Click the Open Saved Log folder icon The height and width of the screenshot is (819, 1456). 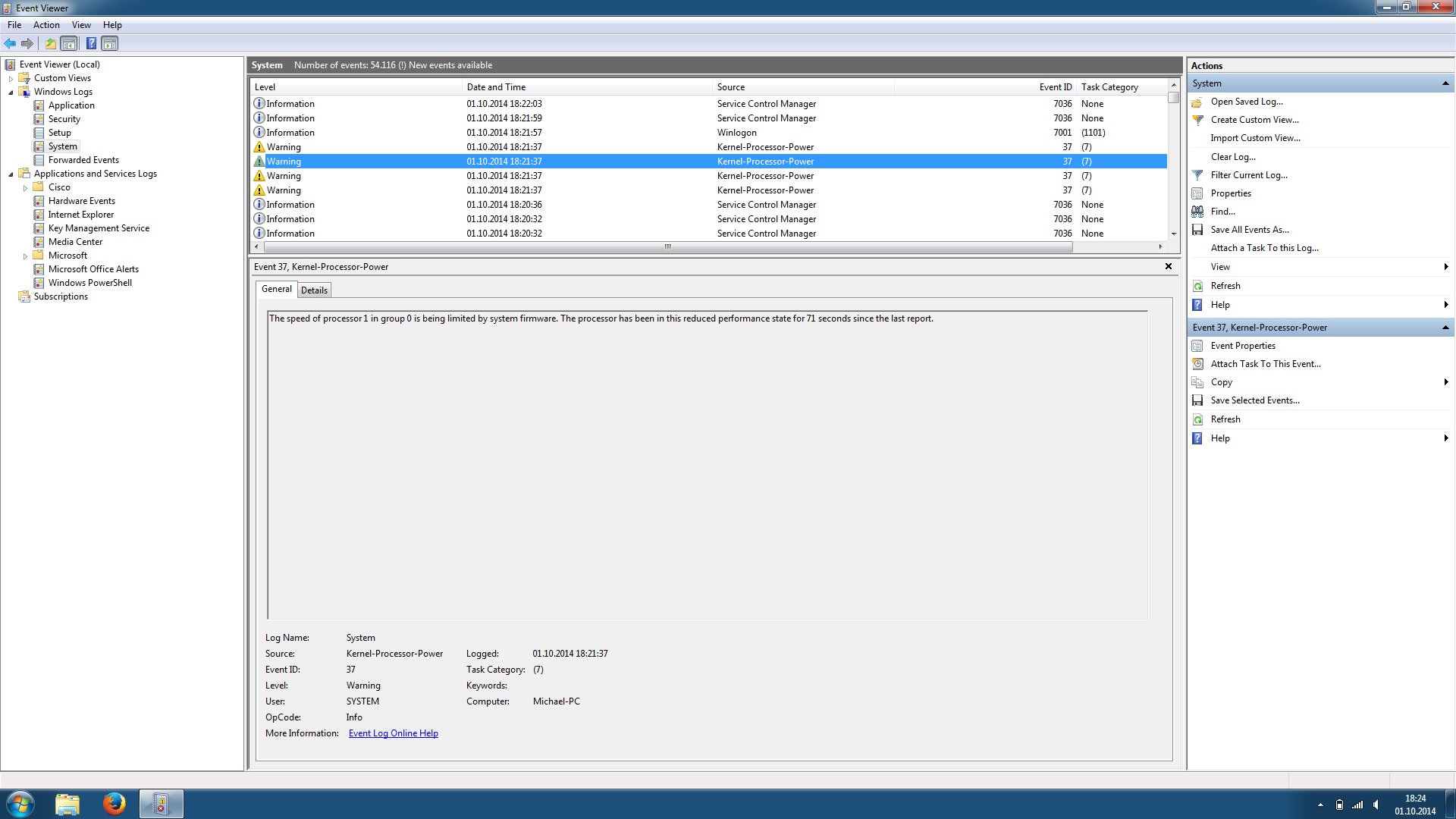[x=1197, y=102]
